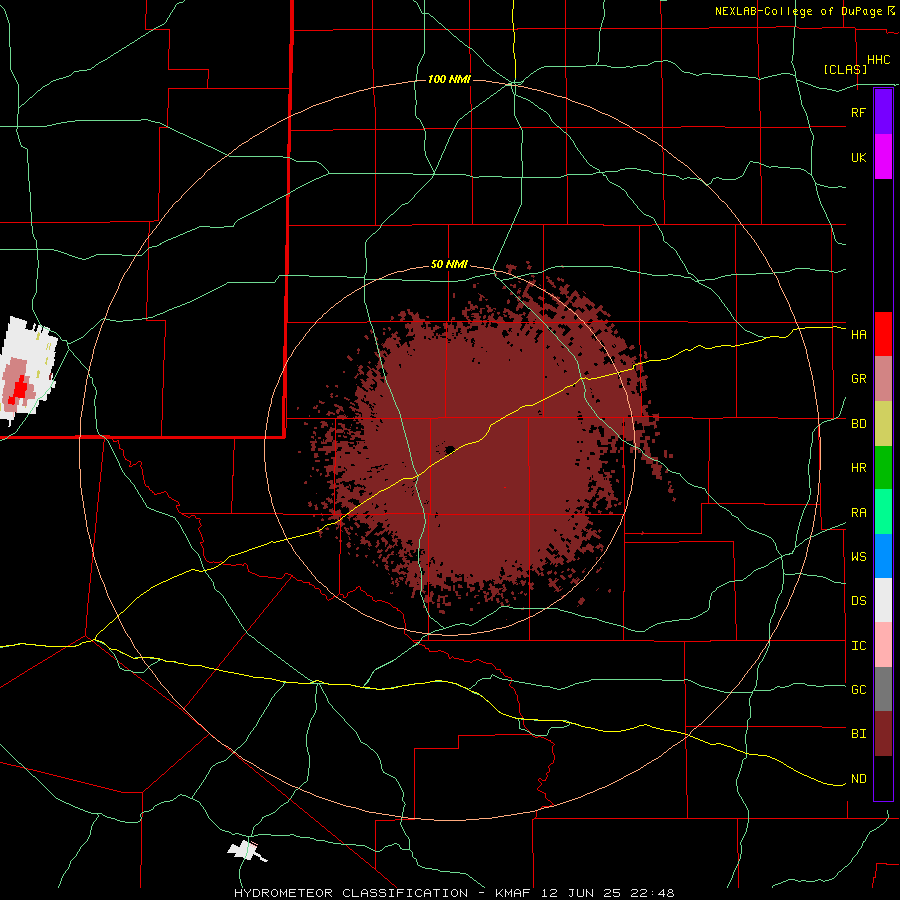This screenshot has height=900, width=900.
Task: Select the blue WS legend swatch
Action: [x=883, y=556]
